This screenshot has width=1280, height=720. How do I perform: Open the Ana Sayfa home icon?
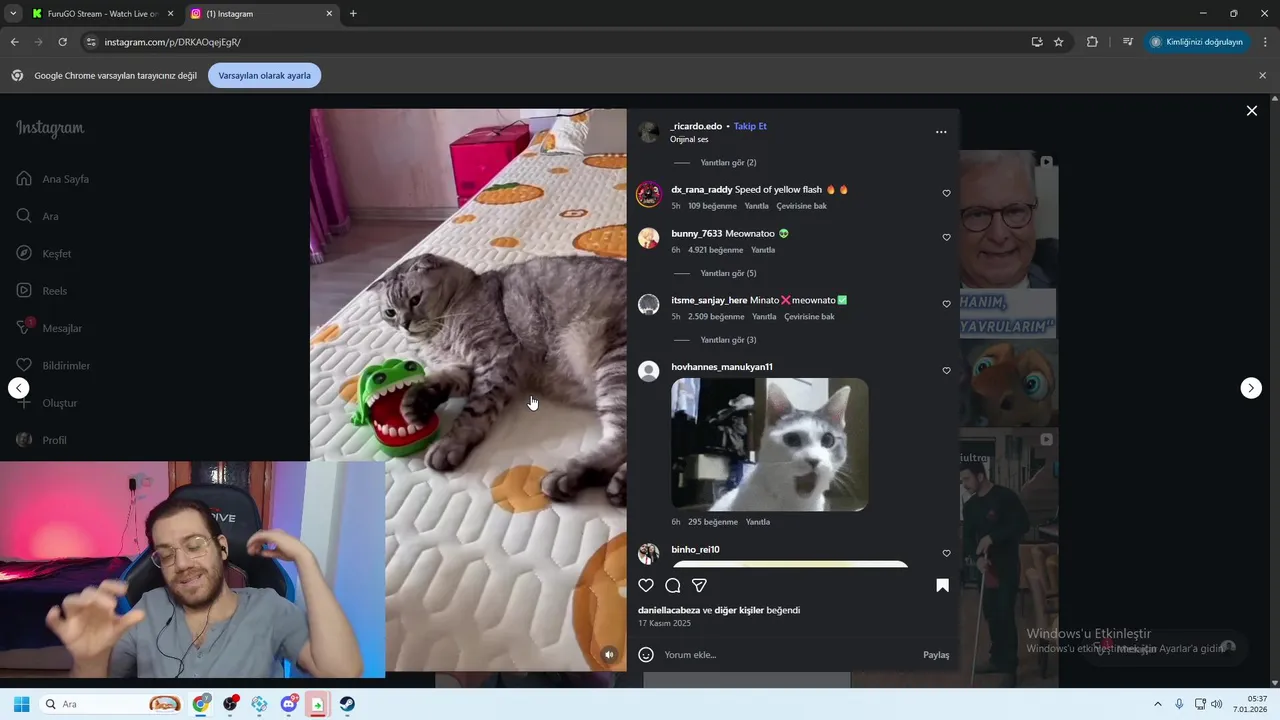[x=24, y=179]
